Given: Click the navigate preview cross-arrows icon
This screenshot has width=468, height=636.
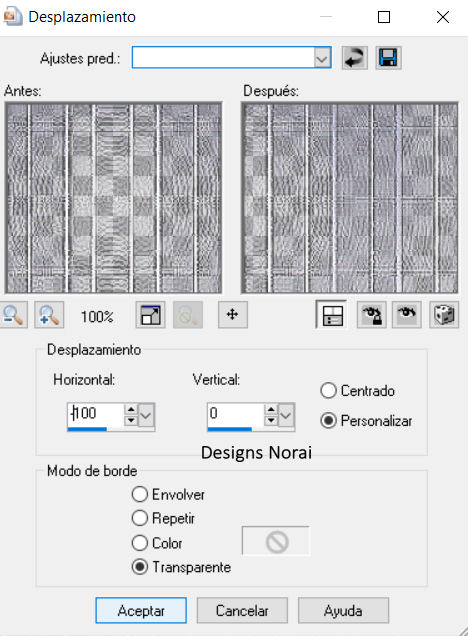Looking at the screenshot, I should 233,315.
